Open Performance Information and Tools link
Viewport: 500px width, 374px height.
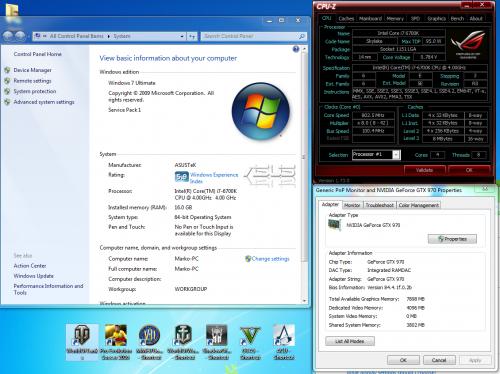point(48,289)
